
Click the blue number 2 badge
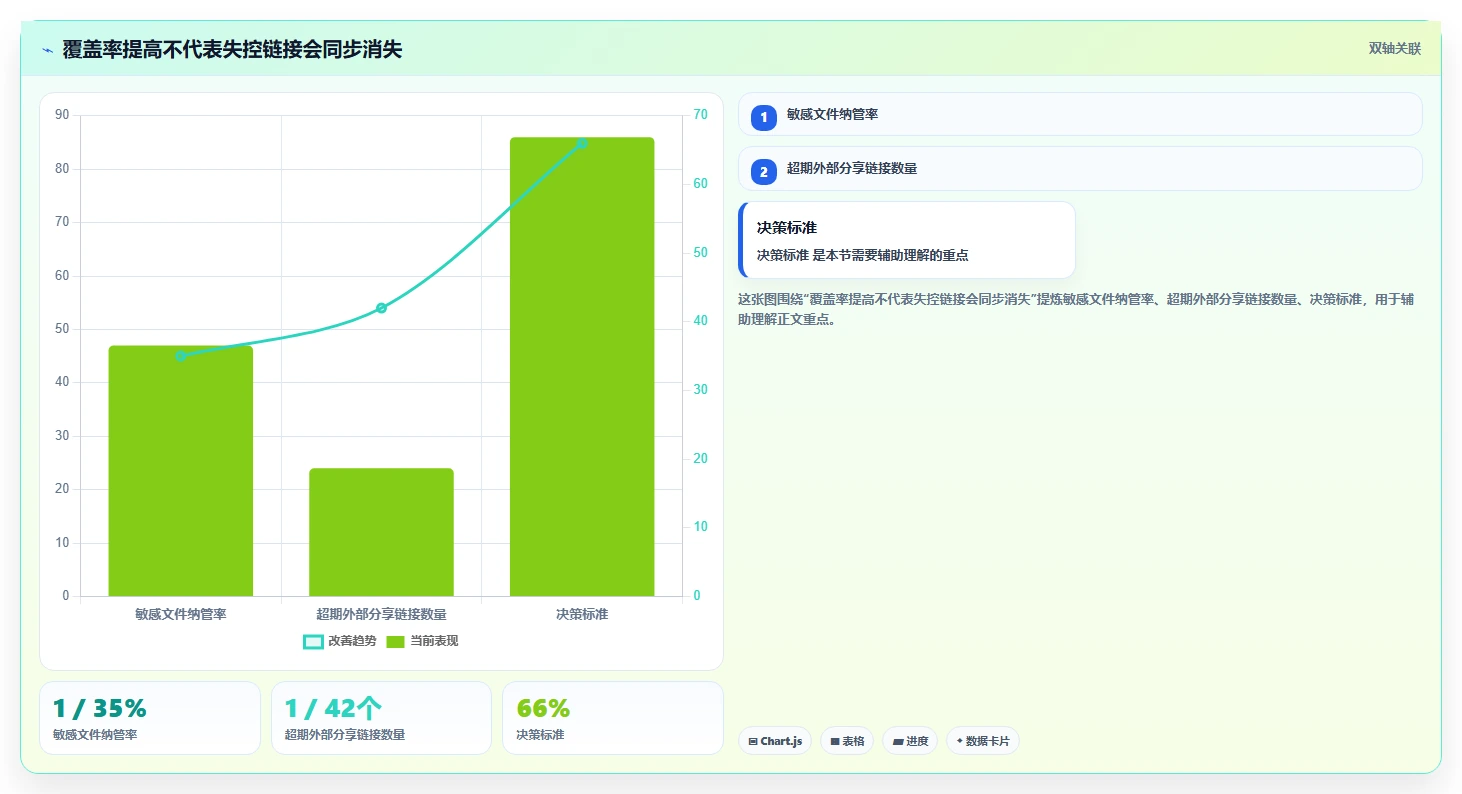click(764, 172)
